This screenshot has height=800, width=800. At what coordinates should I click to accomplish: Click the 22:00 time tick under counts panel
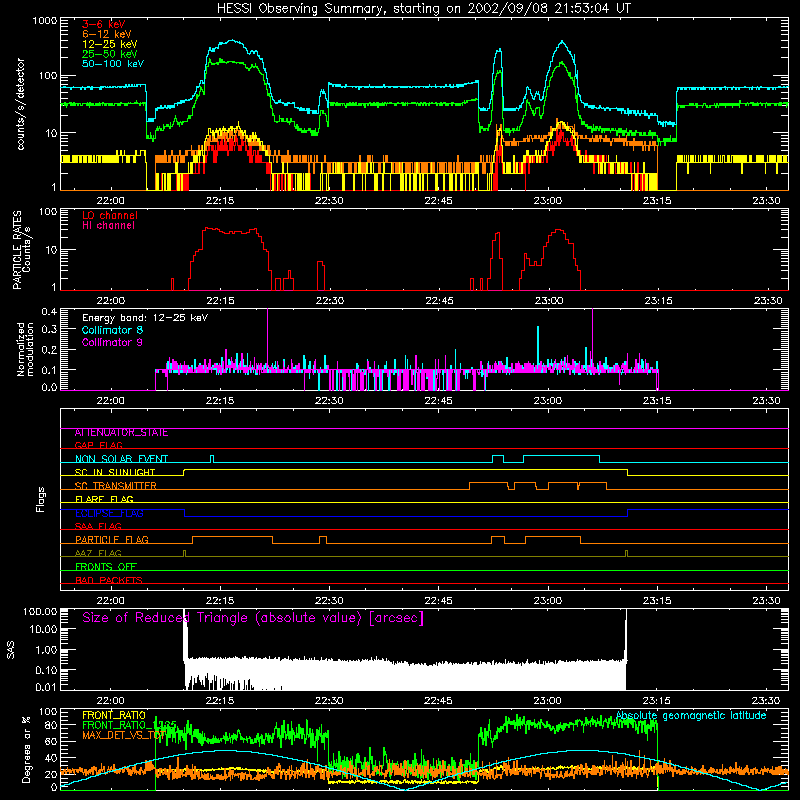pyautogui.click(x=110, y=201)
